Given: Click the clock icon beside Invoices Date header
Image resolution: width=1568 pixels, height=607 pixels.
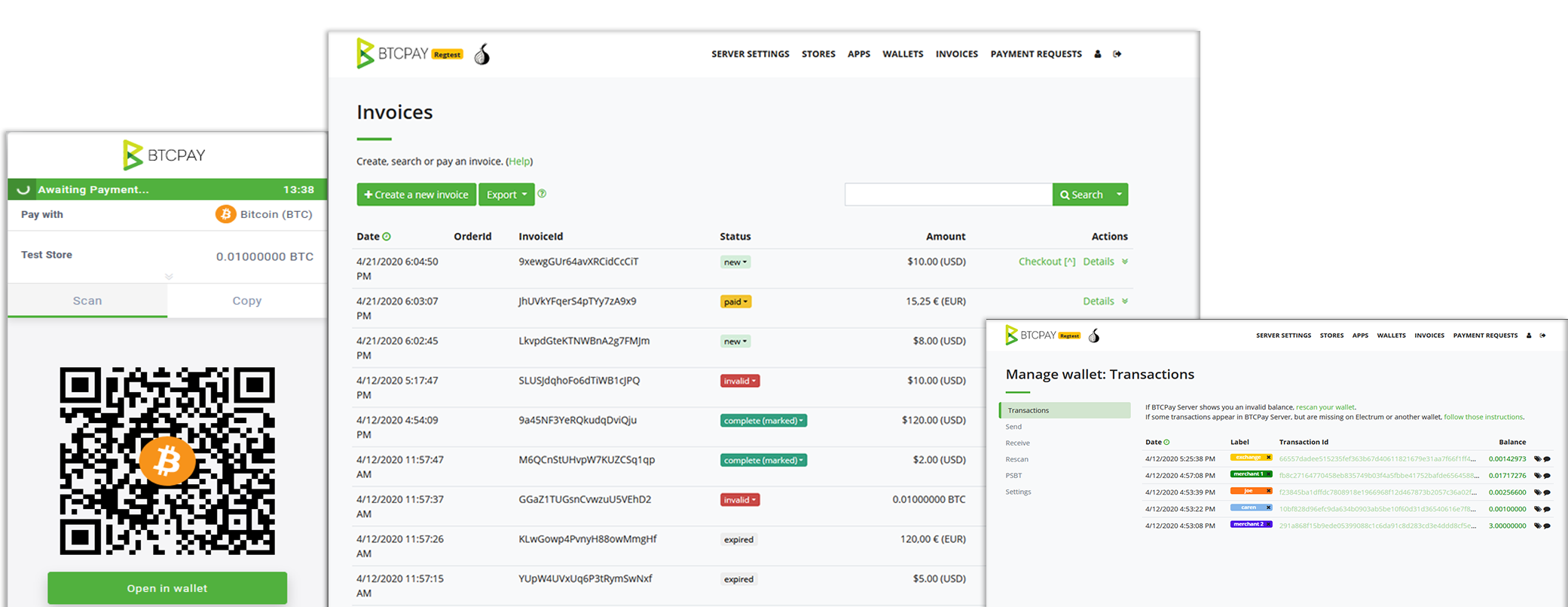Looking at the screenshot, I should [x=387, y=237].
